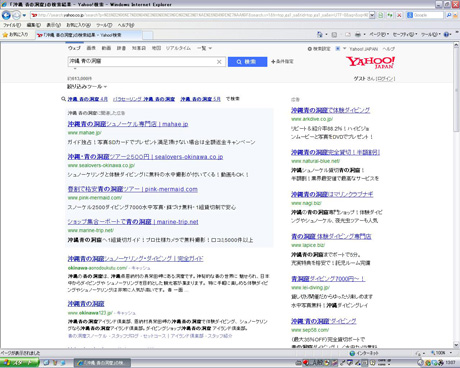
Task: Open a blank new tab
Action: [x=148, y=35]
